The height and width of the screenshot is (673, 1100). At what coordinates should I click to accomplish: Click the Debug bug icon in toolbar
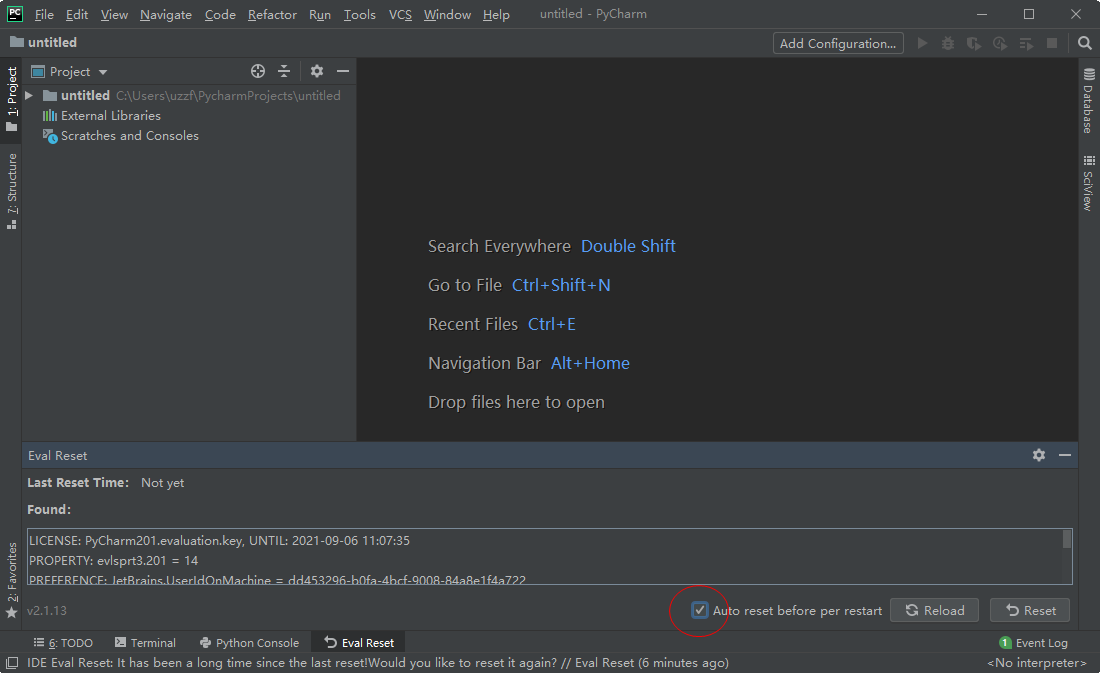click(x=948, y=44)
